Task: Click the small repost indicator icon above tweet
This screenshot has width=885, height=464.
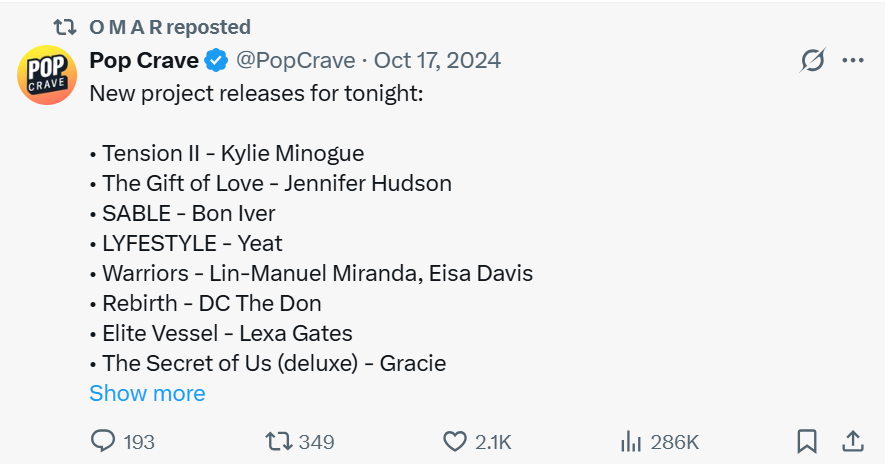Action: (65, 27)
